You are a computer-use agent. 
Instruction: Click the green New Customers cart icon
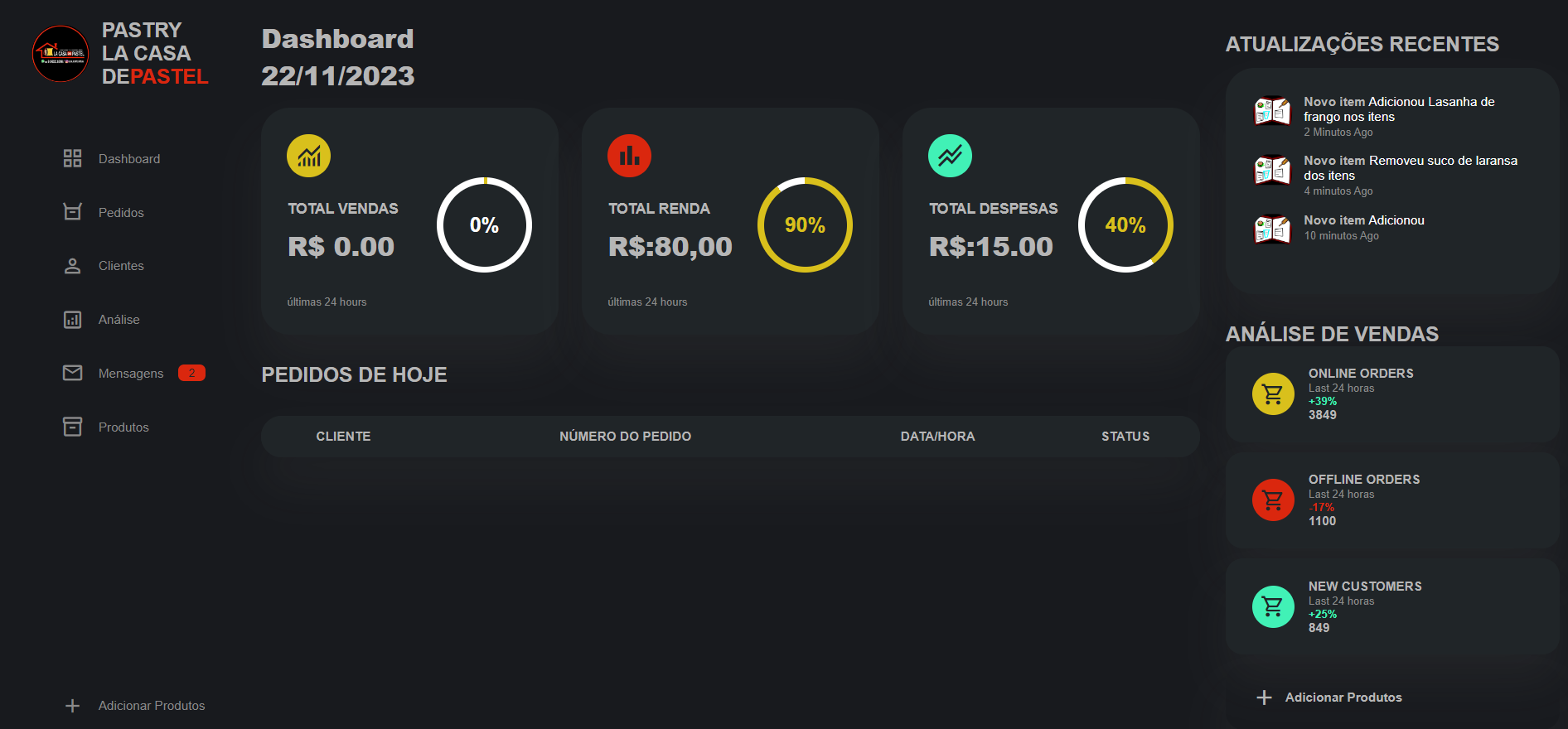[x=1273, y=607]
